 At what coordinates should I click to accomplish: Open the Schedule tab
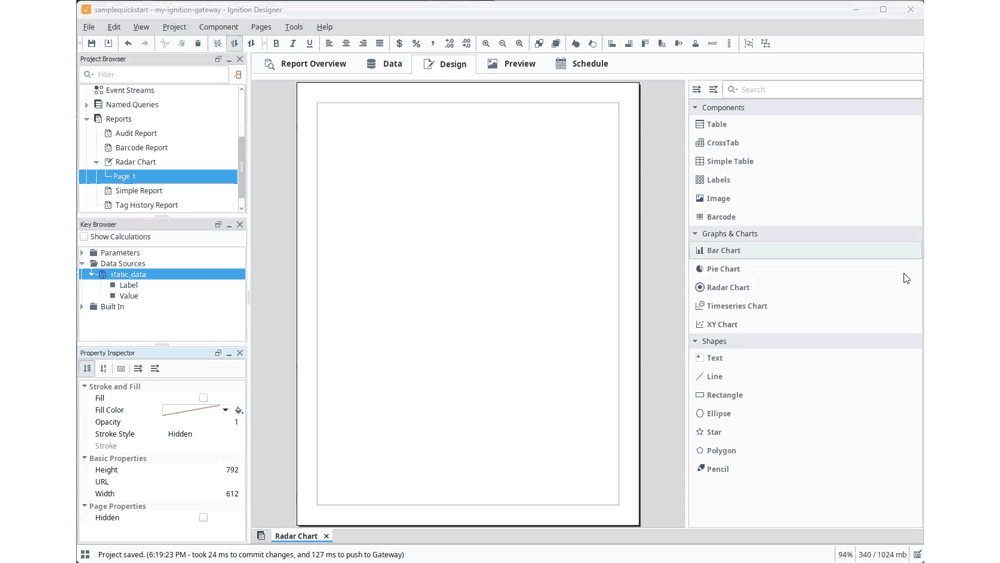tap(582, 64)
